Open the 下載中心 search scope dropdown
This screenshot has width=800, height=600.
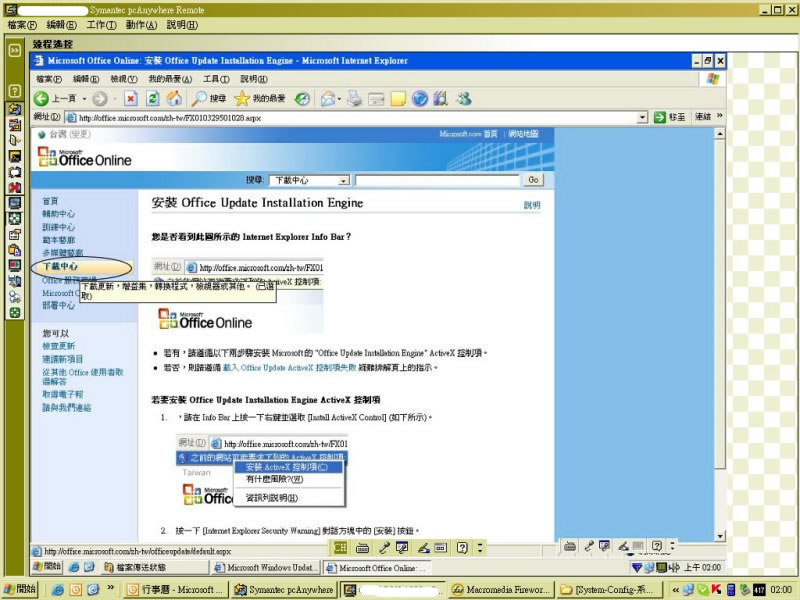344,180
